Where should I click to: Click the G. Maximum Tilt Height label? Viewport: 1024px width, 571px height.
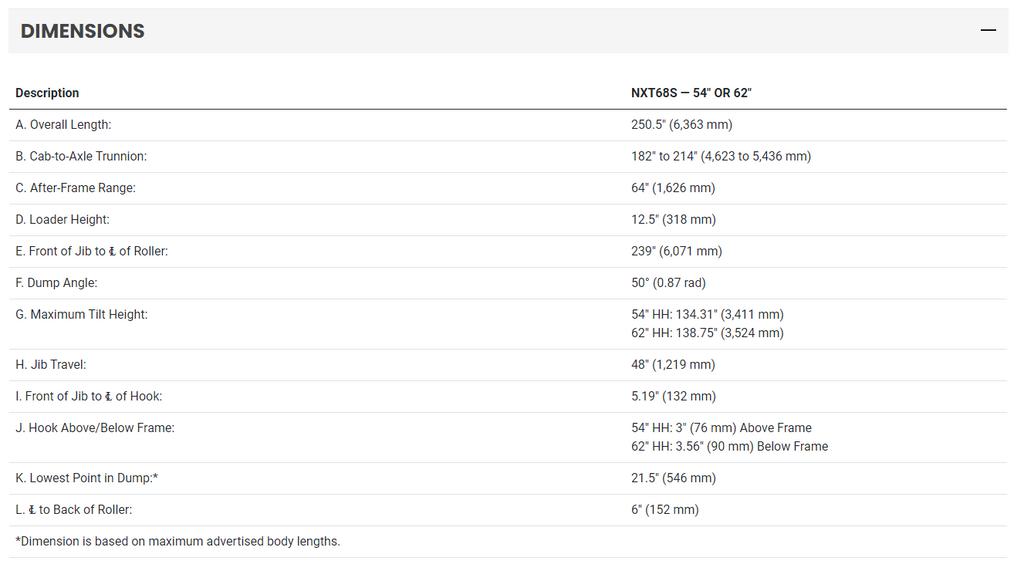[82, 314]
